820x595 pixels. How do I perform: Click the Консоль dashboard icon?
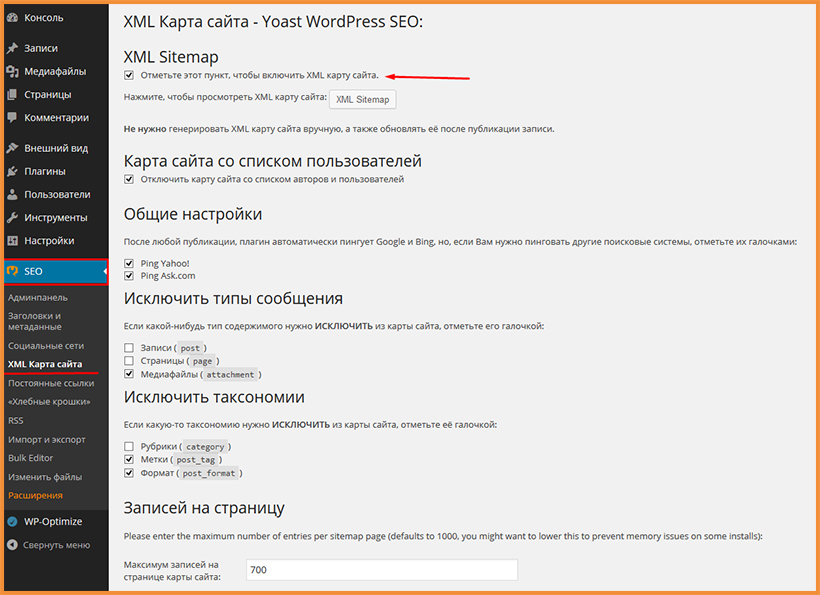tap(13, 18)
